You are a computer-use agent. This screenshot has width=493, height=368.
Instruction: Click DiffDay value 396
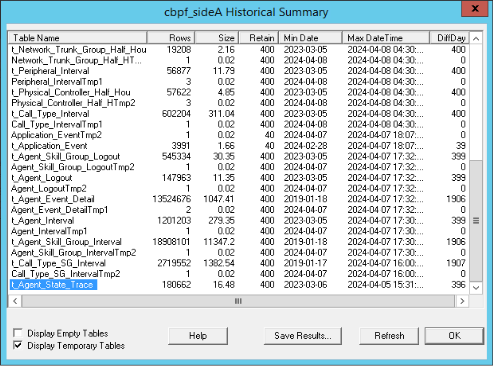458,285
